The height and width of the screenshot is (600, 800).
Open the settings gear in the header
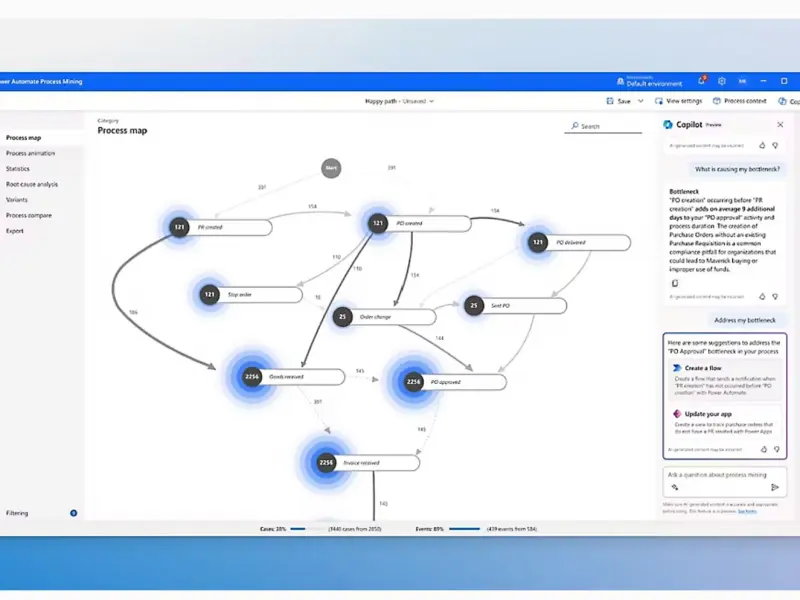[x=721, y=82]
